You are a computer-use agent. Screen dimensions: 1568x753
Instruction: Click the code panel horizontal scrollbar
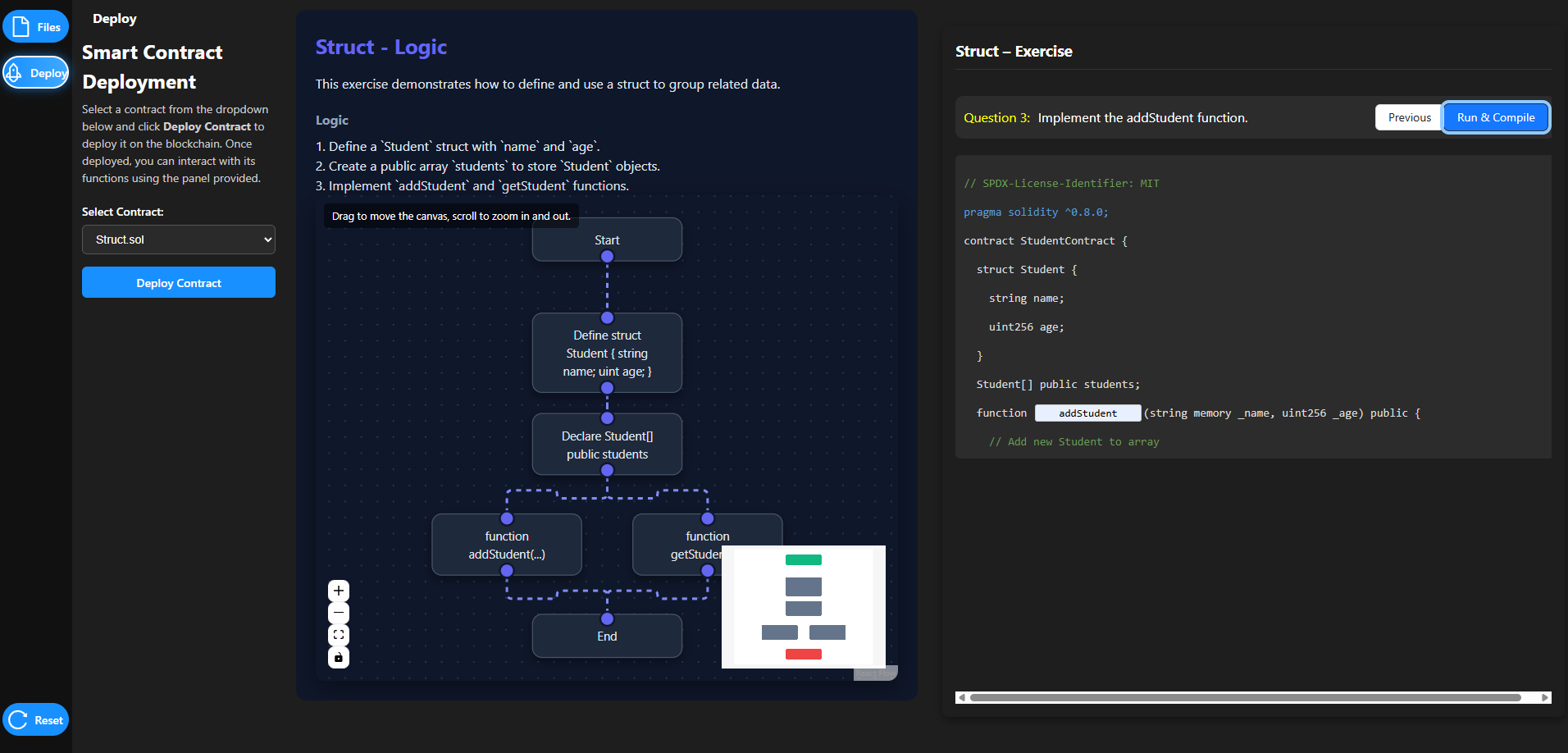(1245, 698)
